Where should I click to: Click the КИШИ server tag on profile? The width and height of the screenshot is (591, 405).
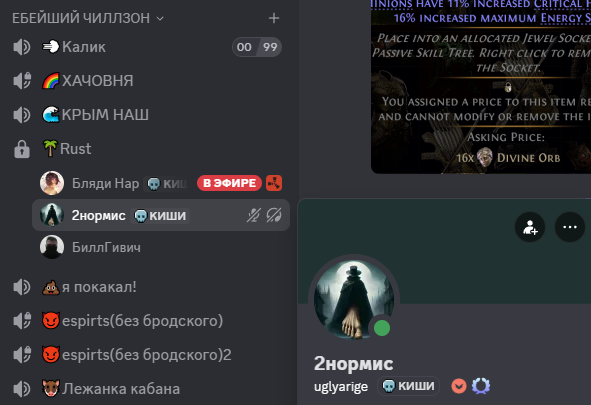click(409, 386)
